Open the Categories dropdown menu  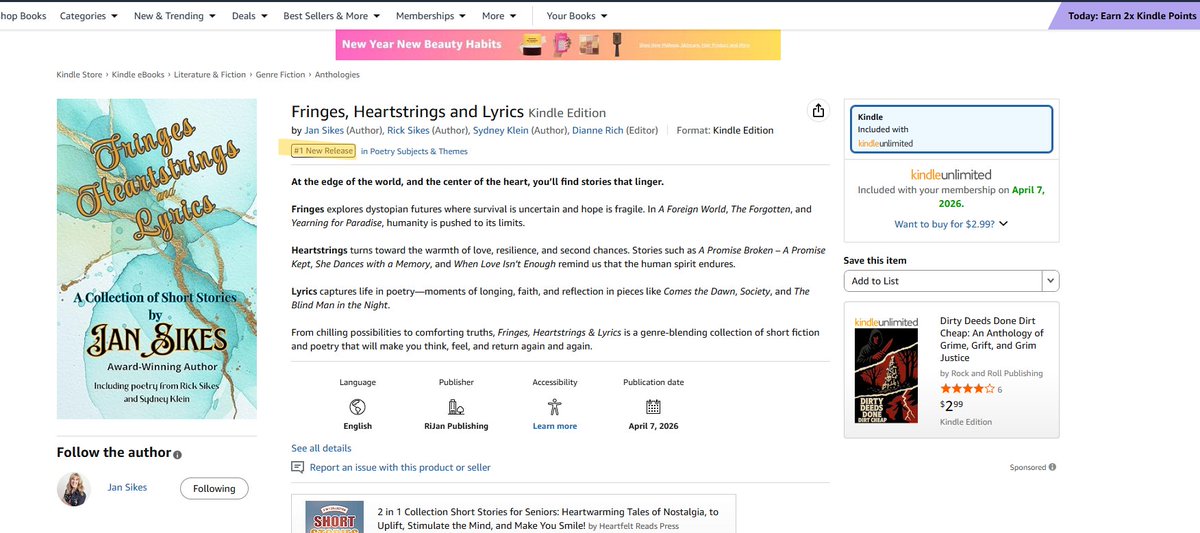click(x=88, y=16)
